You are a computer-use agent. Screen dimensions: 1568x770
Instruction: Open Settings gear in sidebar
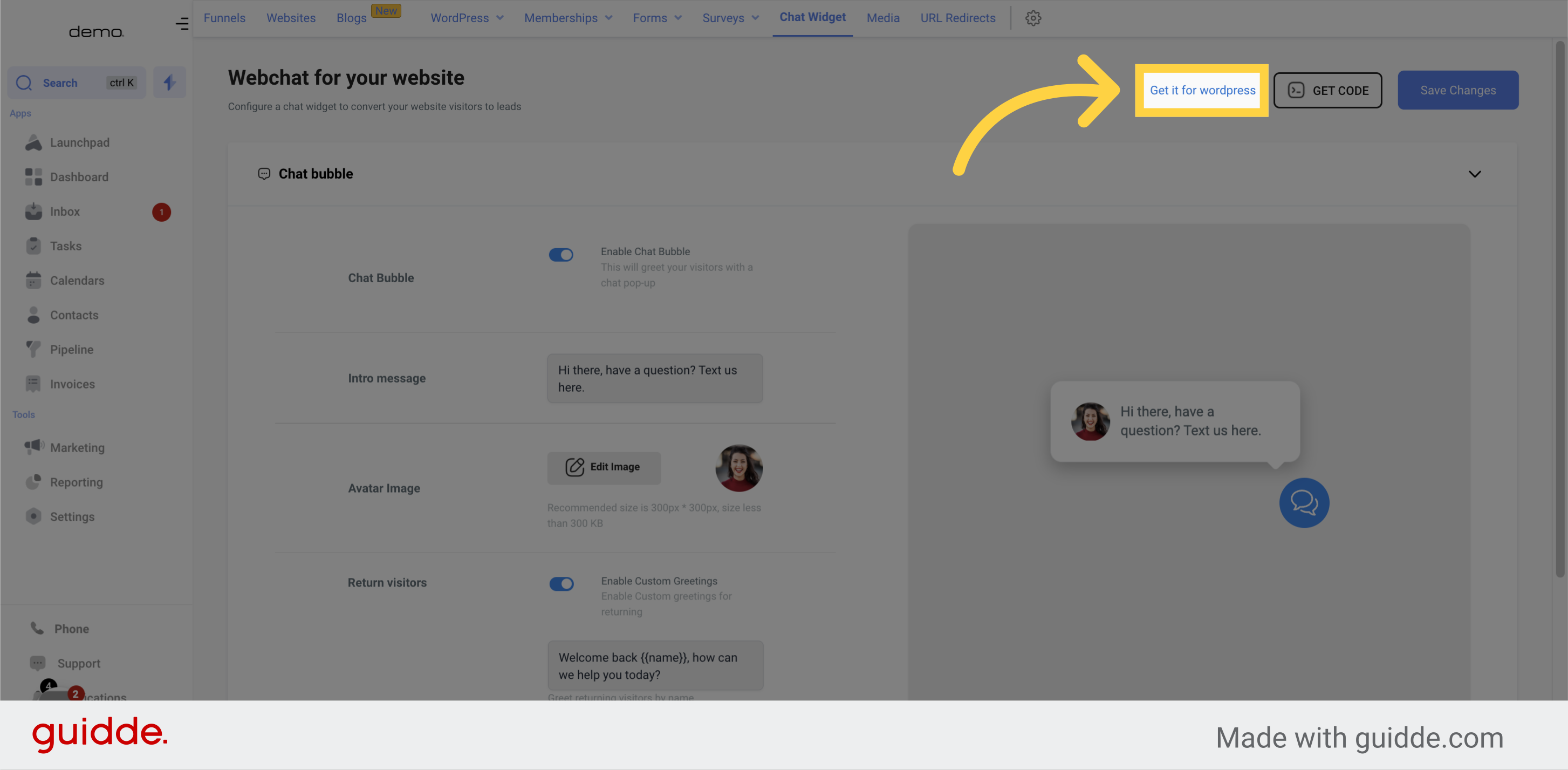tap(33, 516)
